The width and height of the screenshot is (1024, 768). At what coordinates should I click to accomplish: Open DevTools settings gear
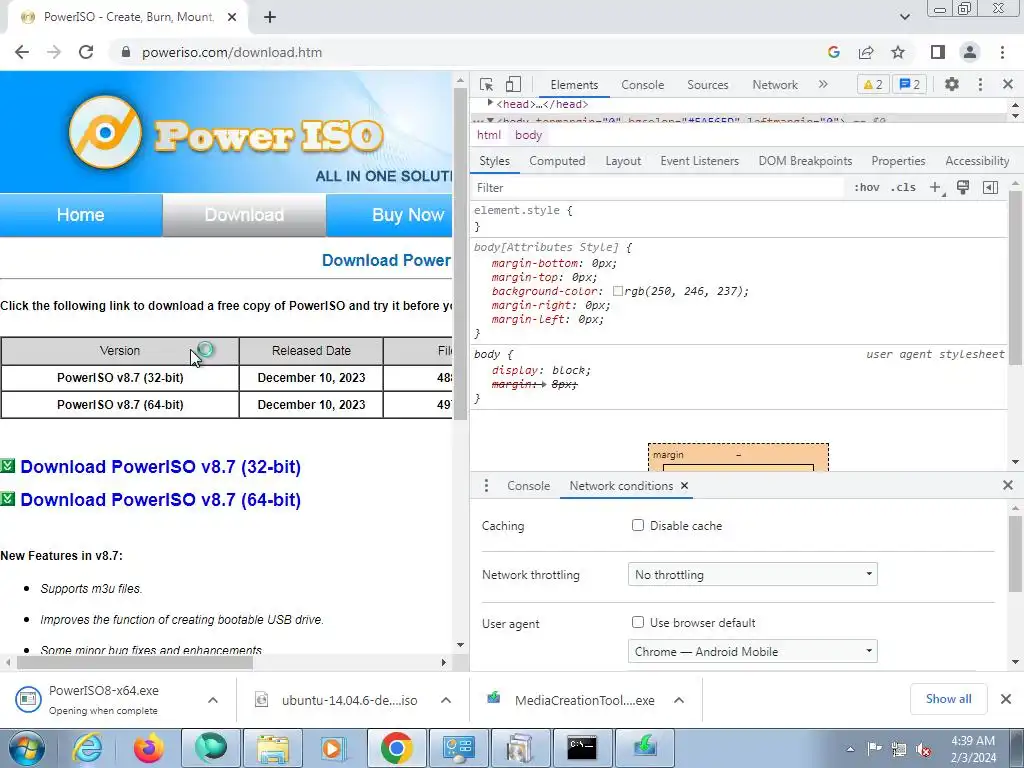coord(952,84)
